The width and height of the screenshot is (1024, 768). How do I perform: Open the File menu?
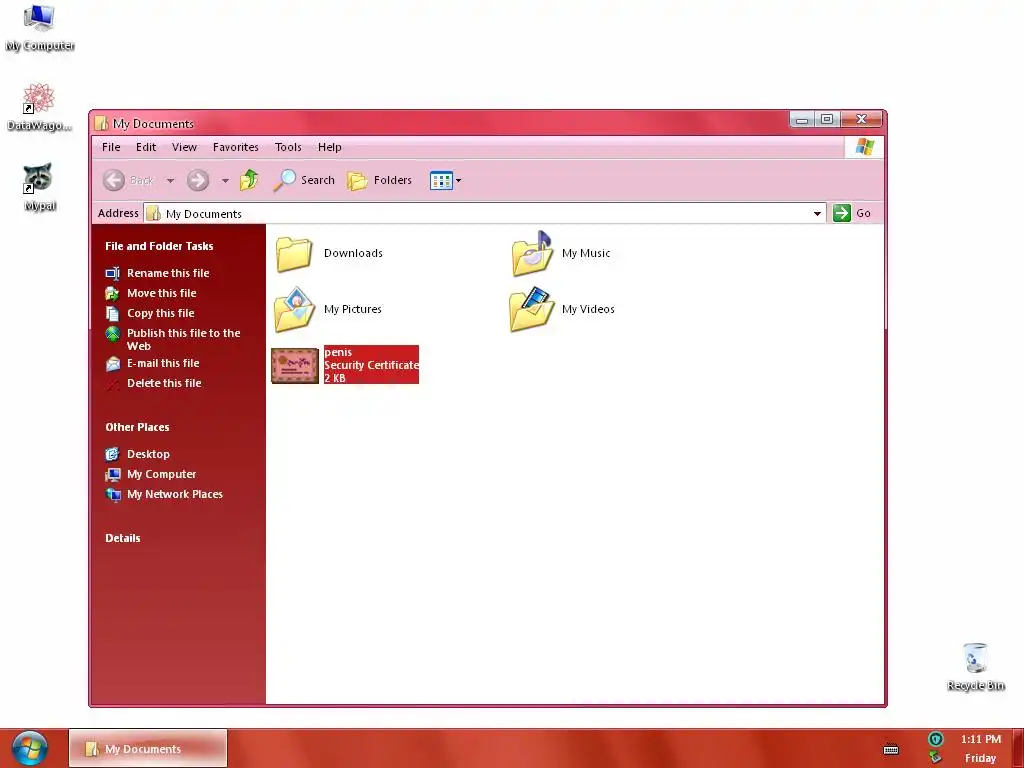(x=111, y=147)
